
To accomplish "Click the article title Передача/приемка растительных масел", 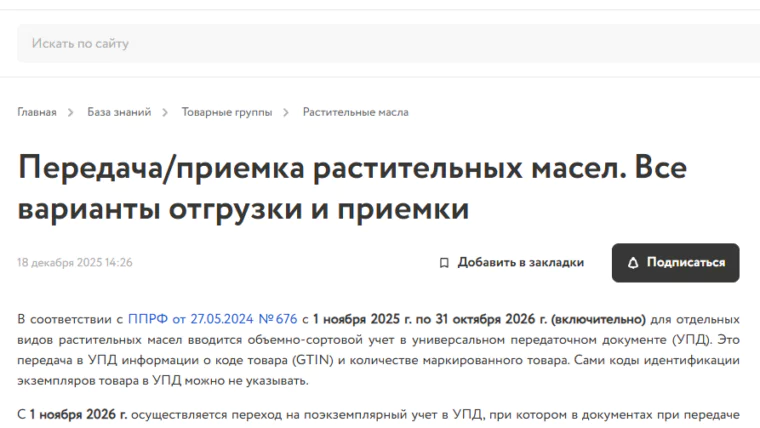I will coord(352,170).
